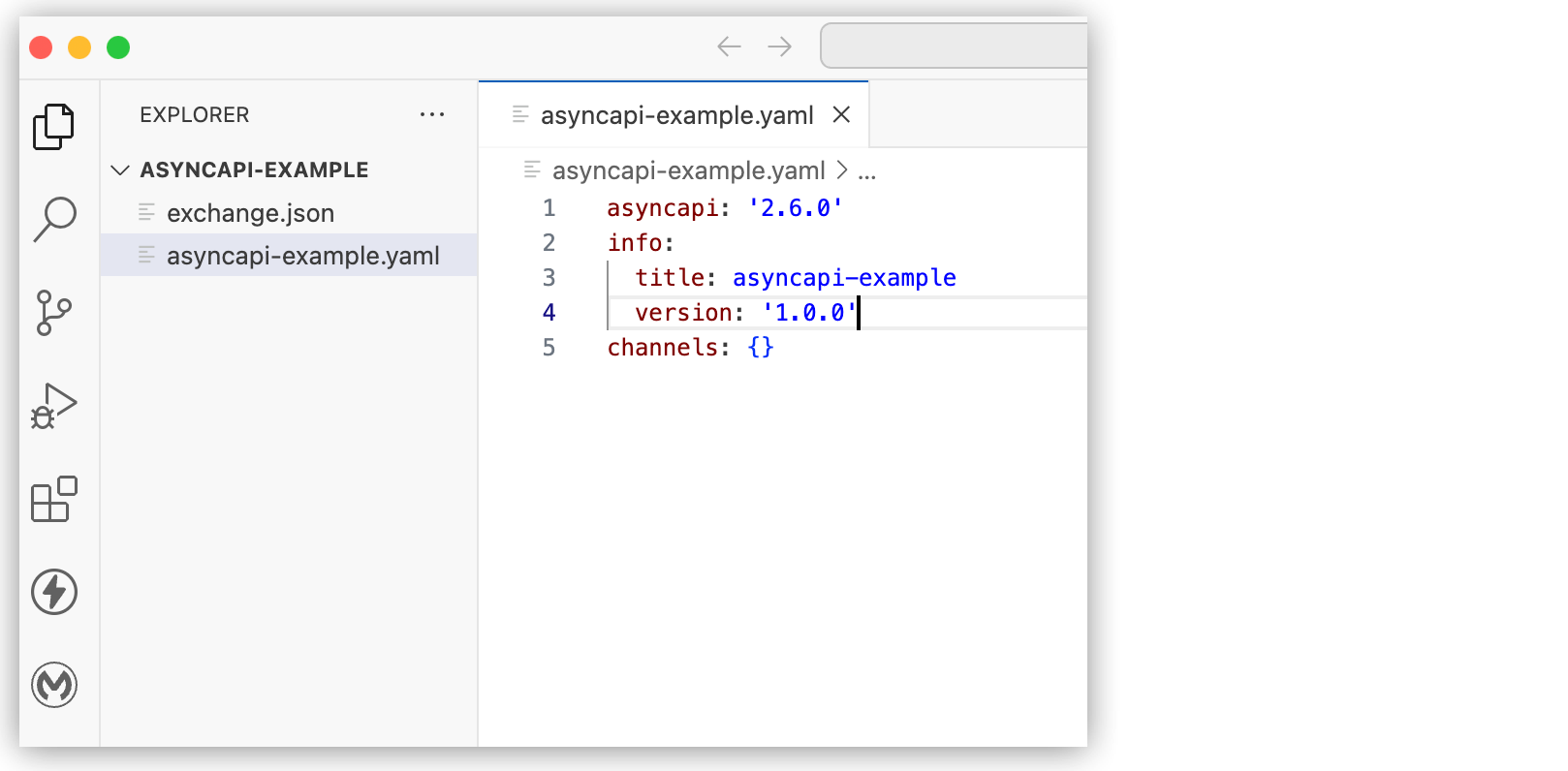Click the asyncapi-example title value in editor
1568x771 pixels.
(844, 278)
